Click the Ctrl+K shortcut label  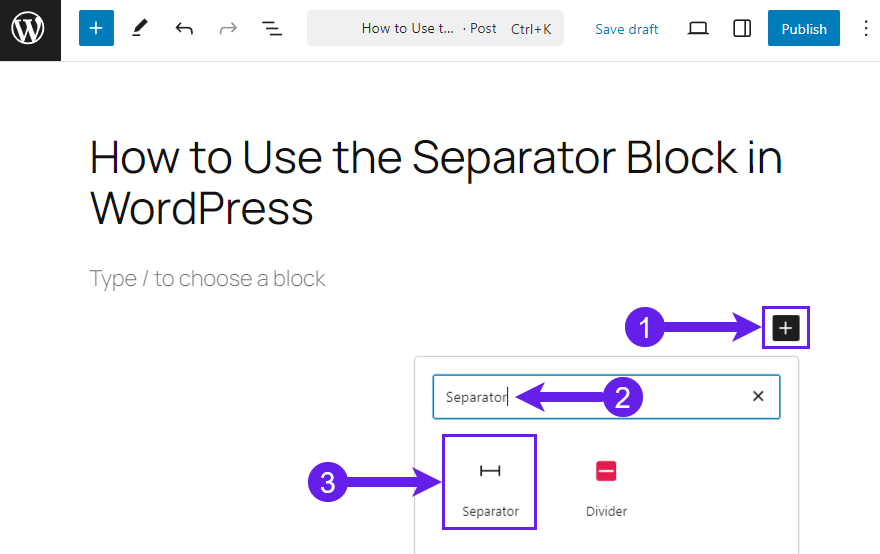531,29
